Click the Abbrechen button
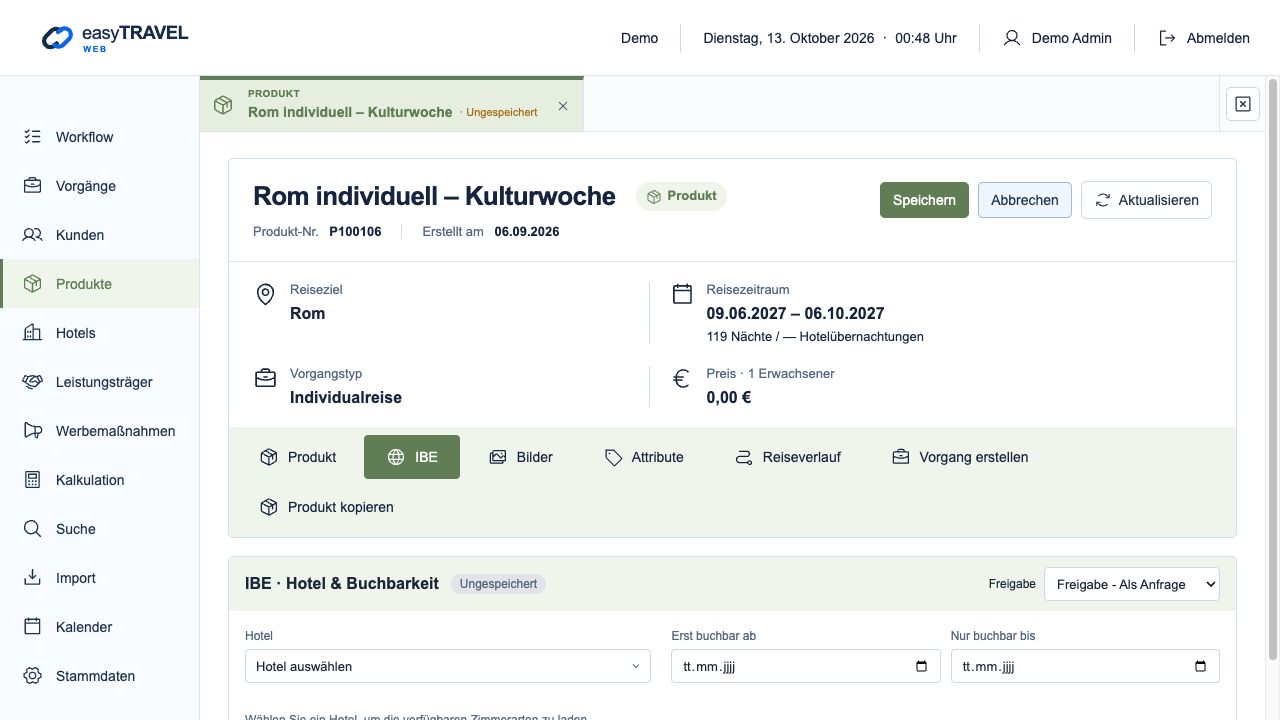 point(1025,200)
